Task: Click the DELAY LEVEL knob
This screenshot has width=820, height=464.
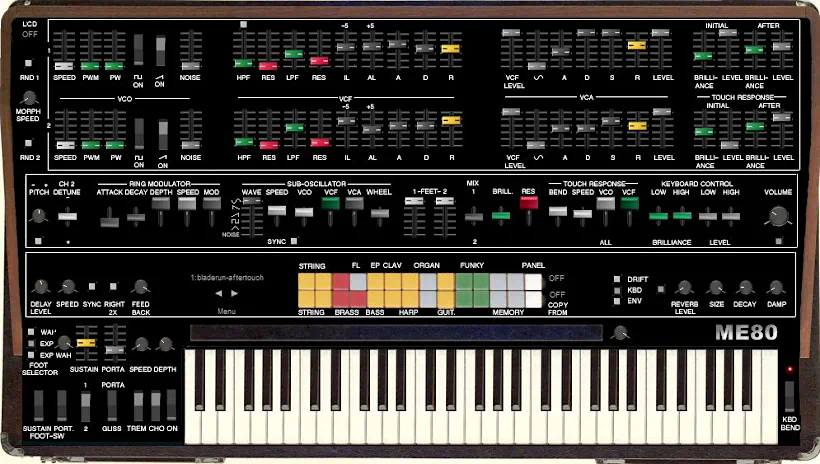Action: pos(41,287)
